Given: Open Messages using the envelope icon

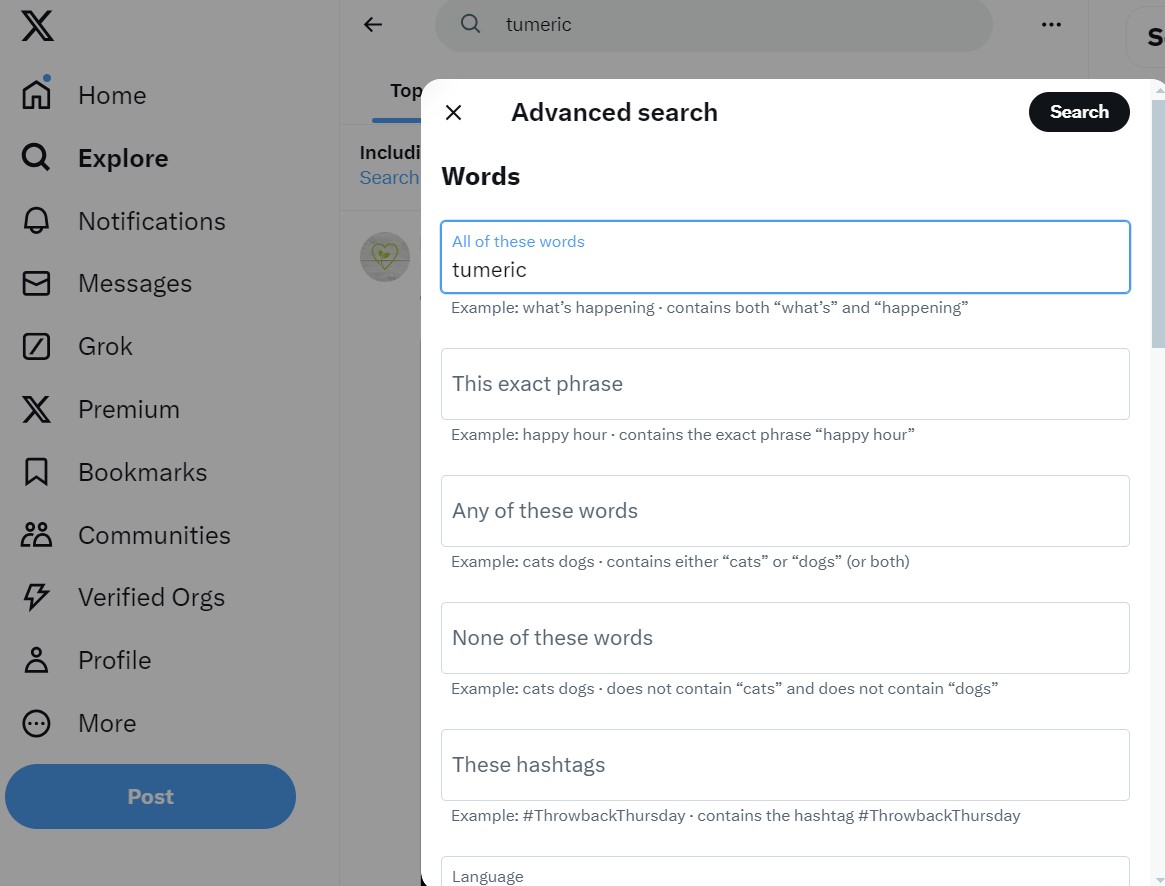Looking at the screenshot, I should tap(35, 283).
